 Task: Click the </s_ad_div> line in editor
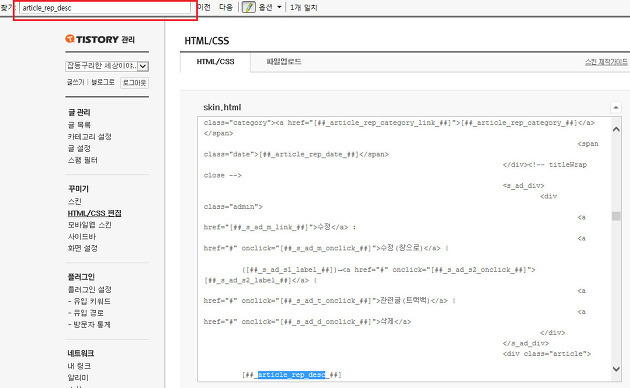[526, 343]
